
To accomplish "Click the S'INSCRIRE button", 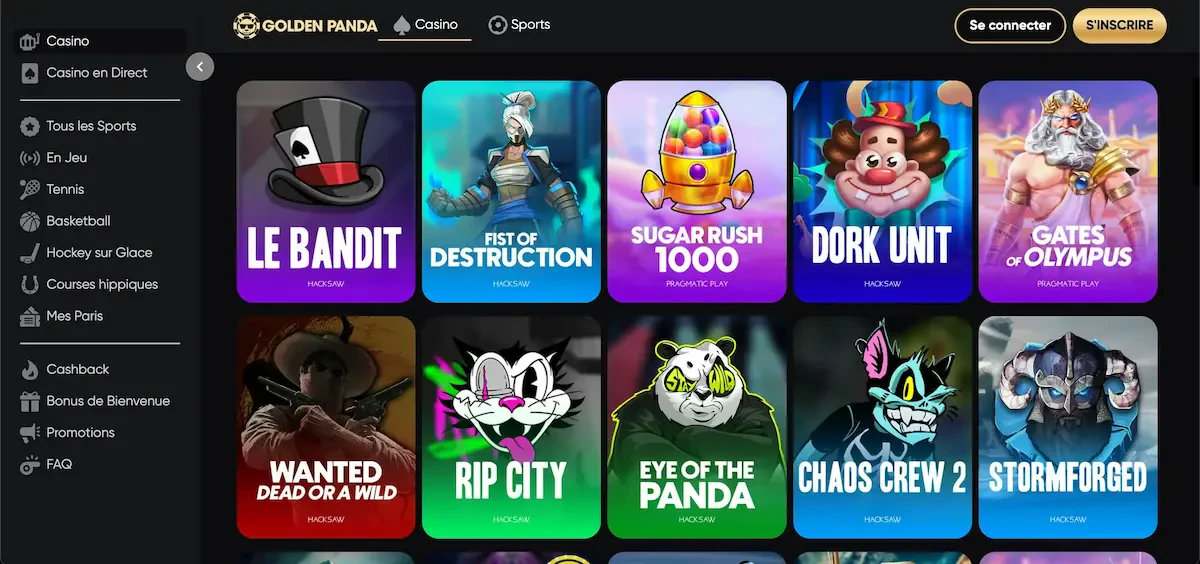I will click(1120, 26).
